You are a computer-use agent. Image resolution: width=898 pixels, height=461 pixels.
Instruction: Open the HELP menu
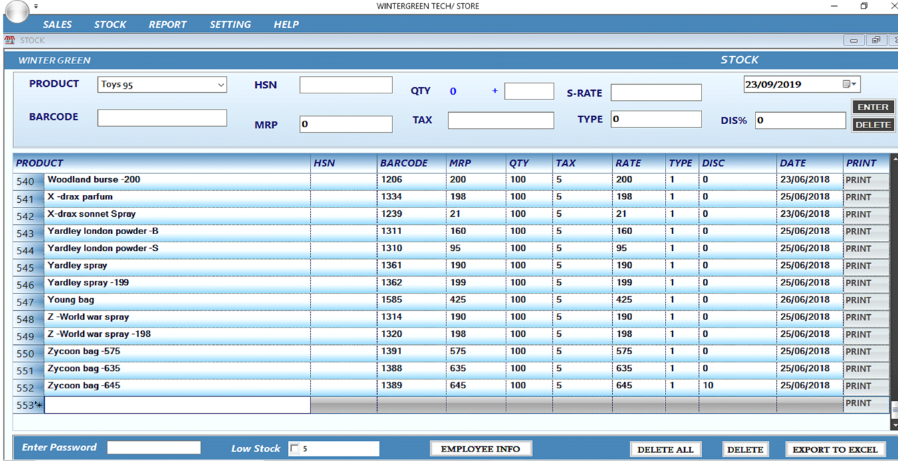tap(286, 25)
